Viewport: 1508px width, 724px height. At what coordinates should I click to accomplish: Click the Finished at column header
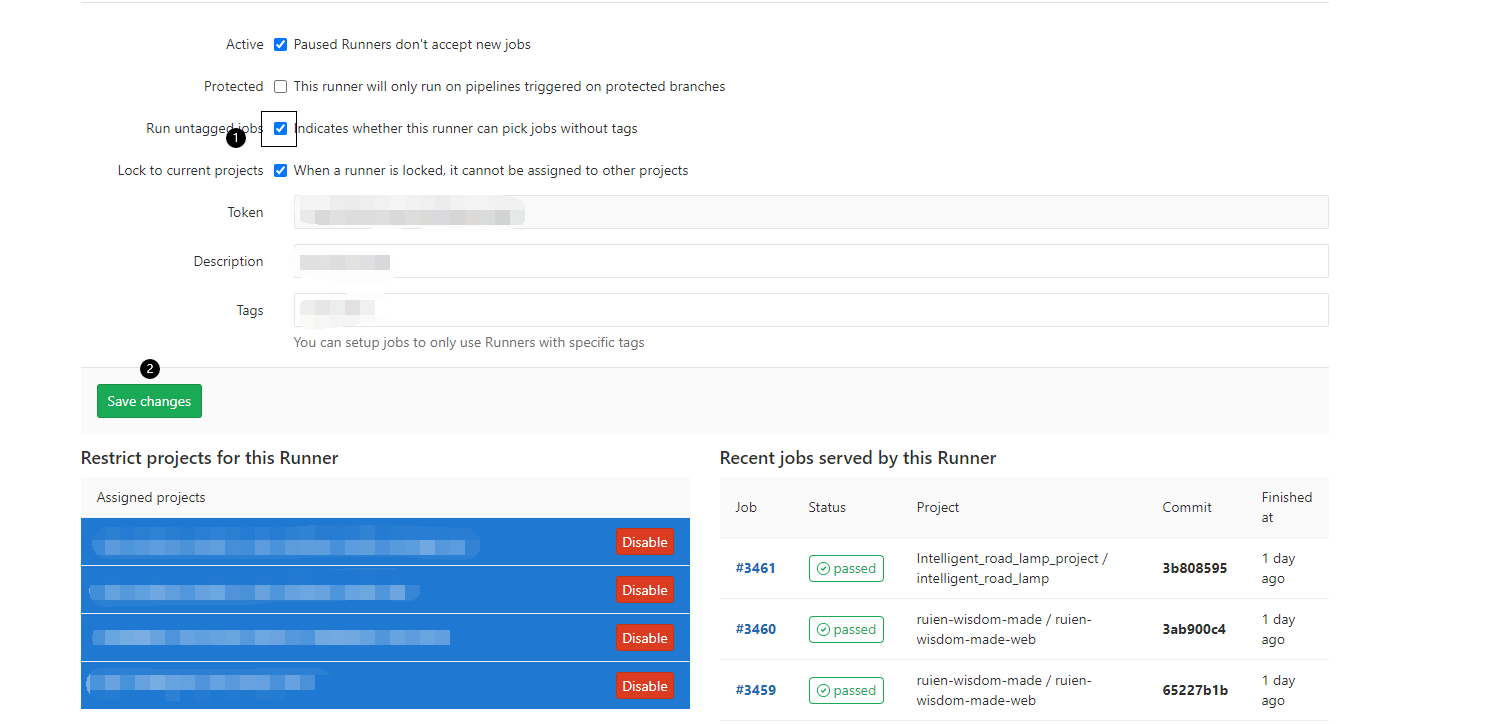point(1287,507)
